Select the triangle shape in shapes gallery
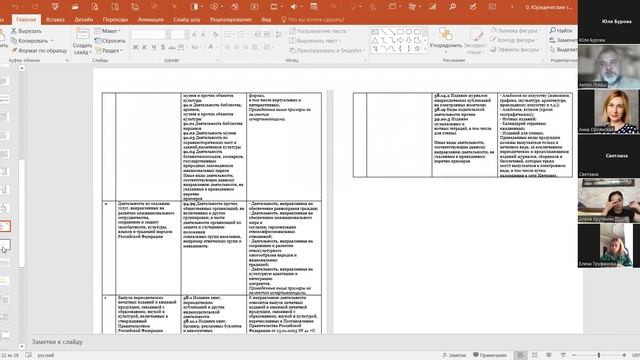The width and height of the screenshot is (640, 360). point(375,40)
